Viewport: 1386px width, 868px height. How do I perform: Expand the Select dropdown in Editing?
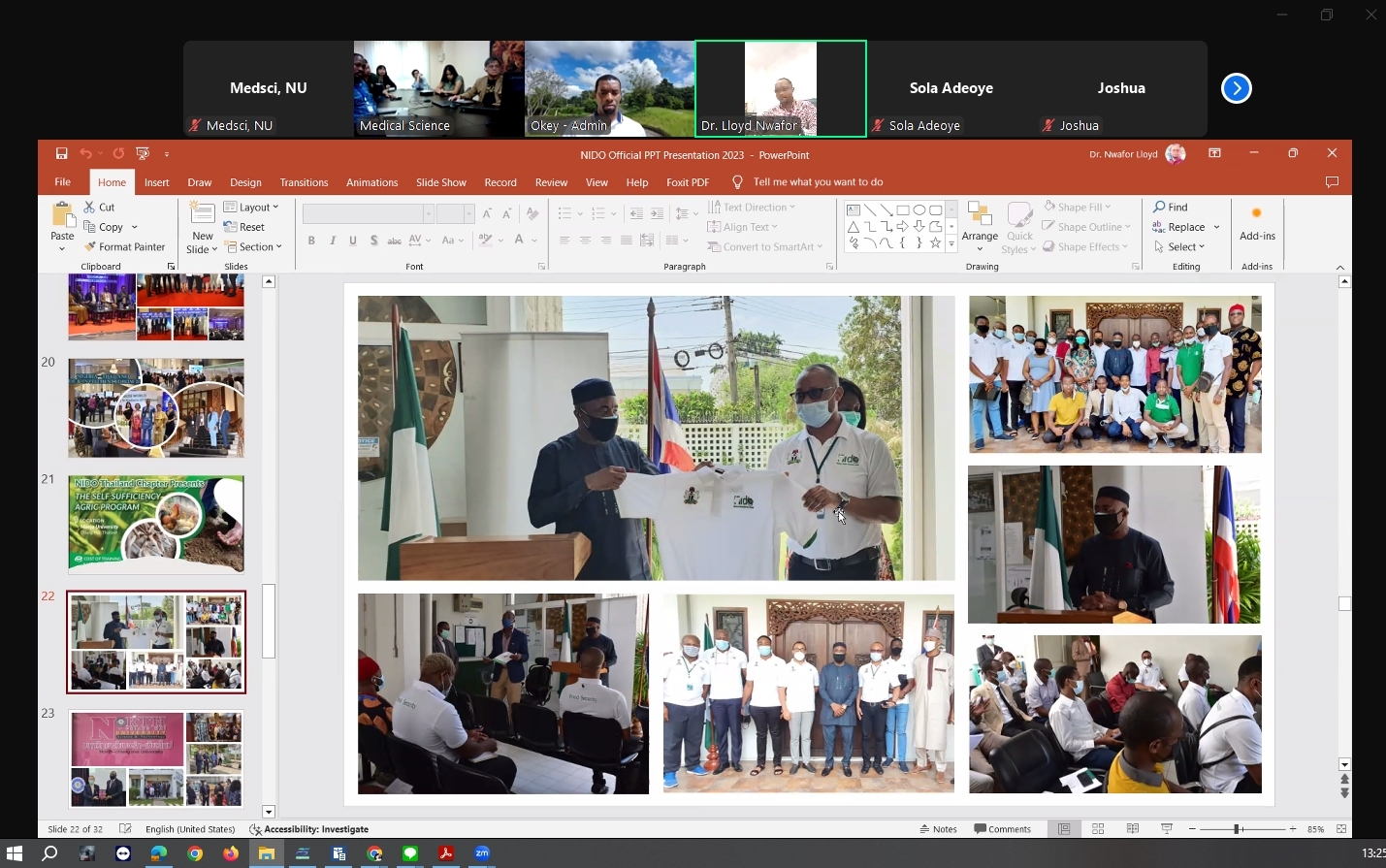1180,247
